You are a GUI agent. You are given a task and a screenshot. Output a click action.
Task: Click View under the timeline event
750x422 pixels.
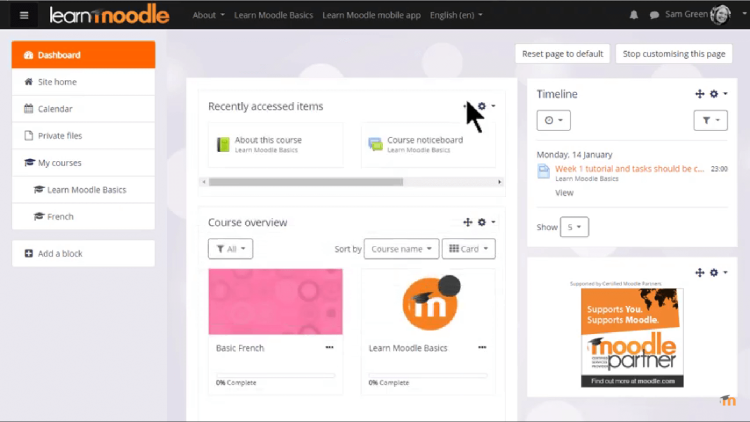(x=564, y=193)
